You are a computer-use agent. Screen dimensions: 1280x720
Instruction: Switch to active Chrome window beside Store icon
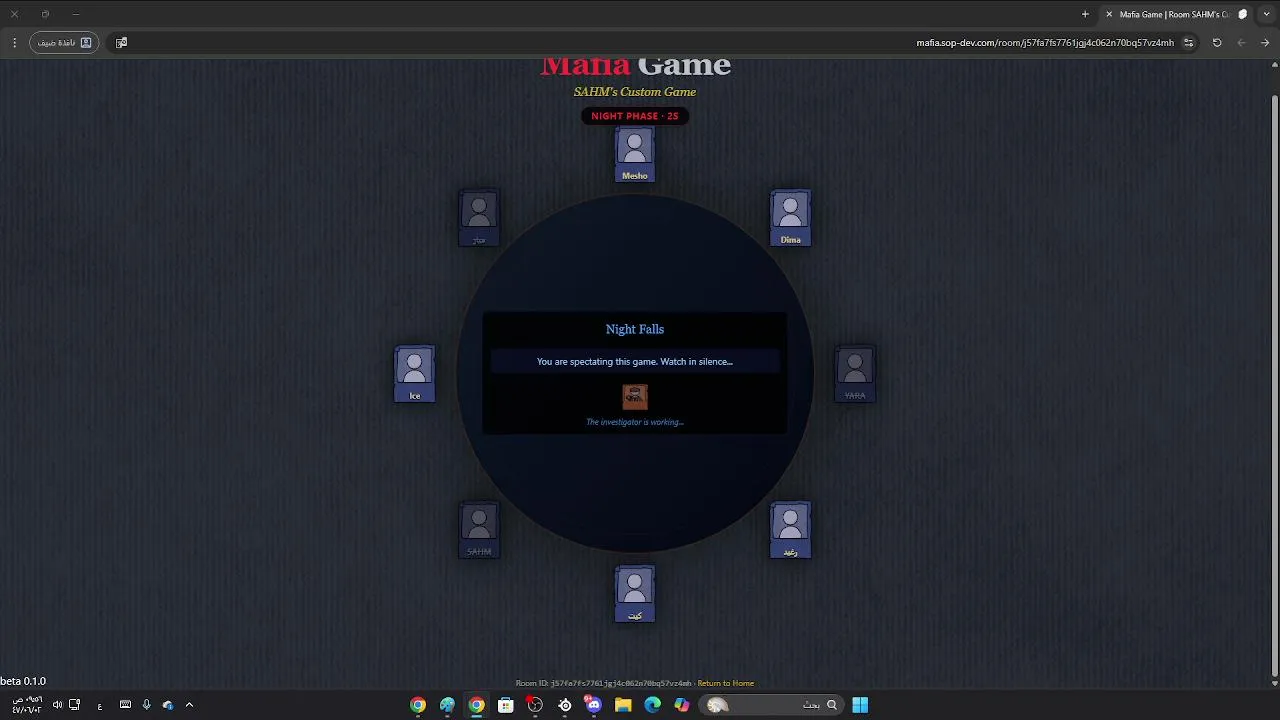pos(477,705)
